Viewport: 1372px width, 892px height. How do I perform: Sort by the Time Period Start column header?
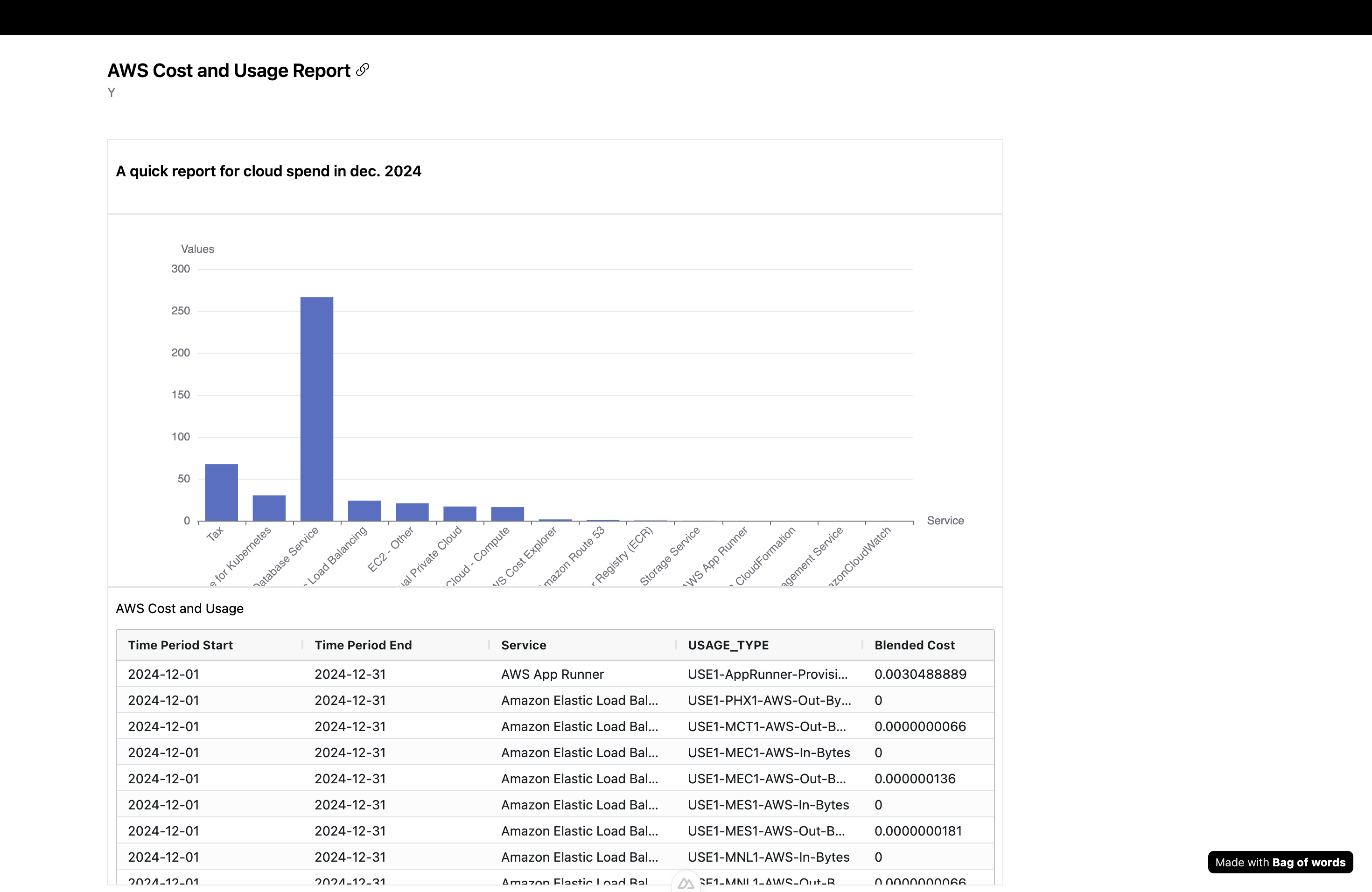[x=181, y=645]
